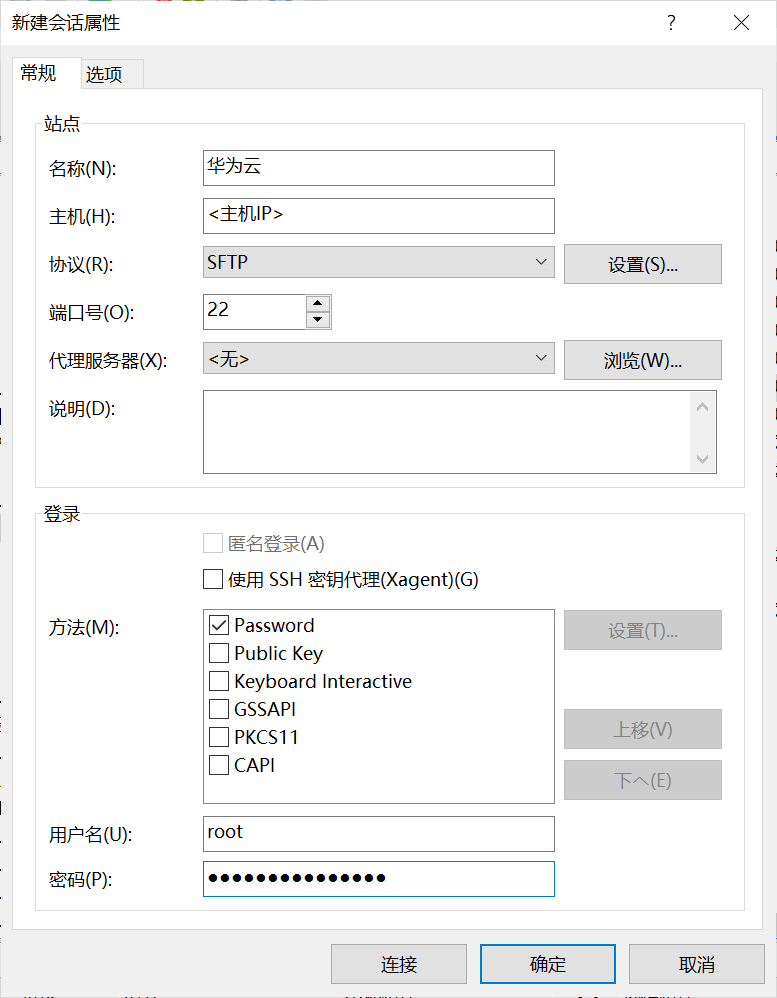Uncheck the Password method checkbox
777x998 pixels.
pyautogui.click(x=219, y=625)
